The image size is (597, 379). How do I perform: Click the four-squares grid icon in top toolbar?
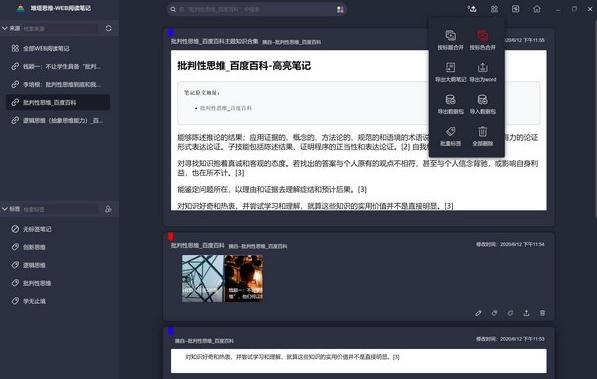point(494,9)
